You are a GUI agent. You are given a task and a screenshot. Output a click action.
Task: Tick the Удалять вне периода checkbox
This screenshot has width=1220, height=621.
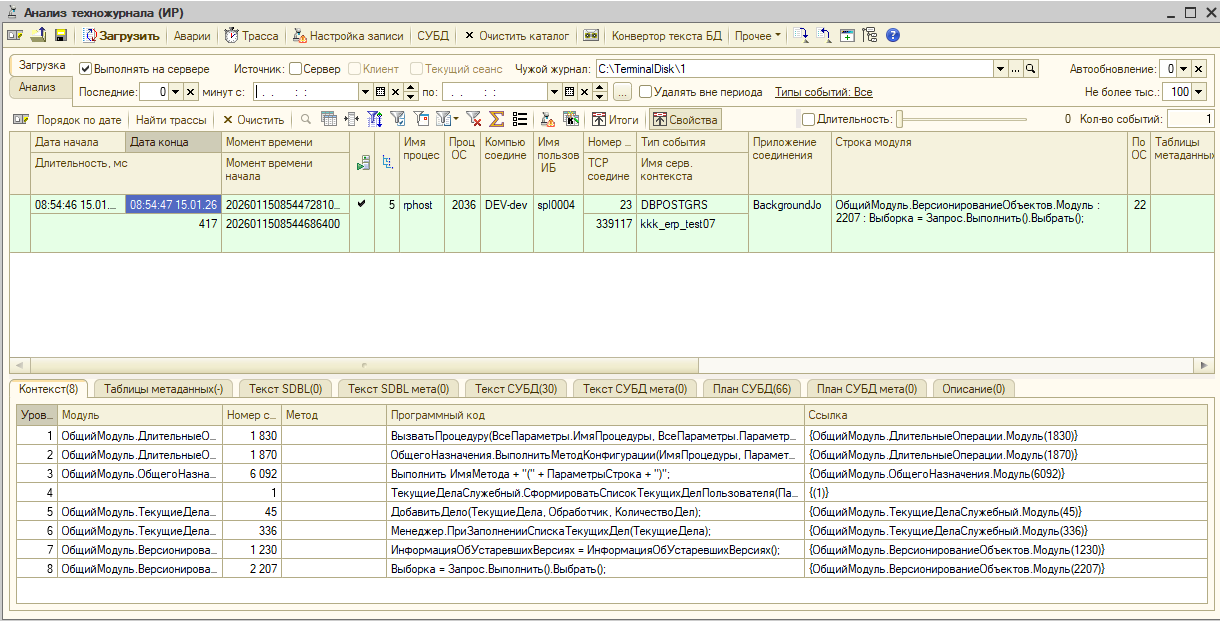tap(646, 92)
